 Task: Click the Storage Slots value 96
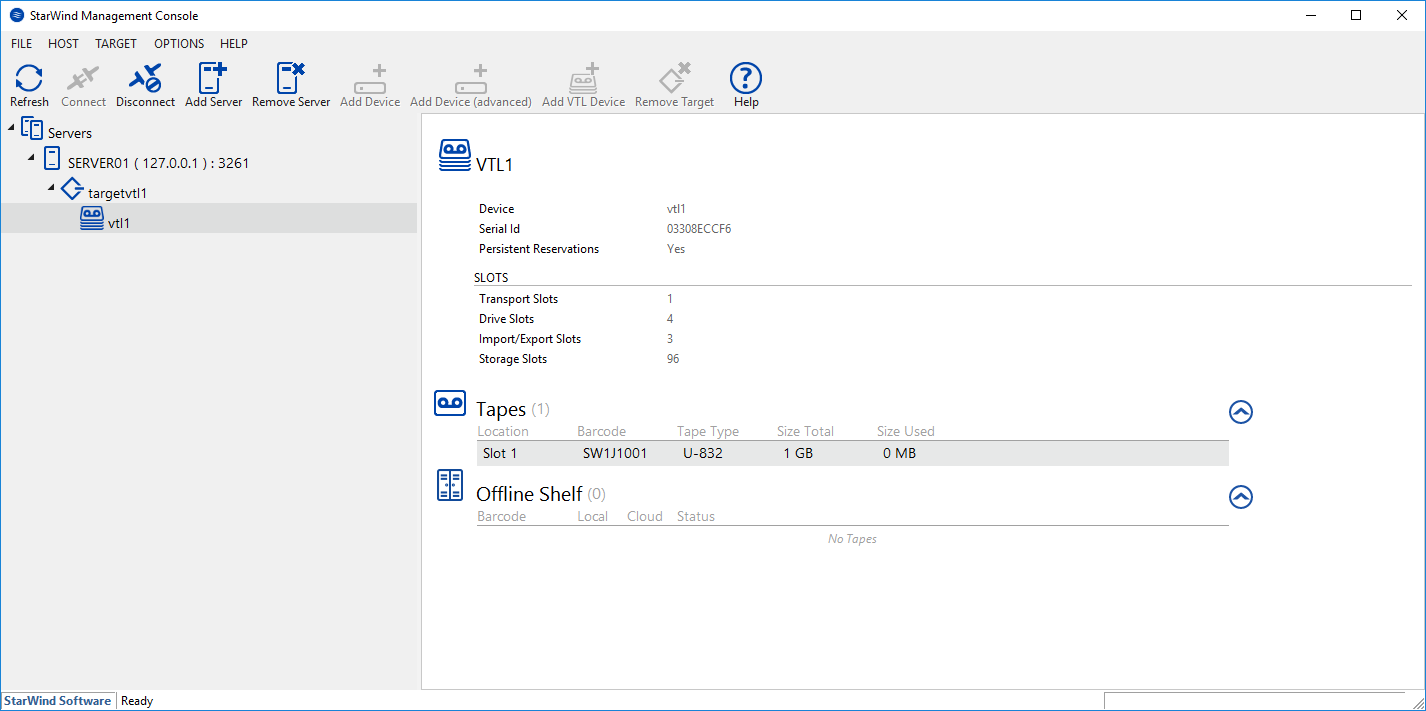673,359
